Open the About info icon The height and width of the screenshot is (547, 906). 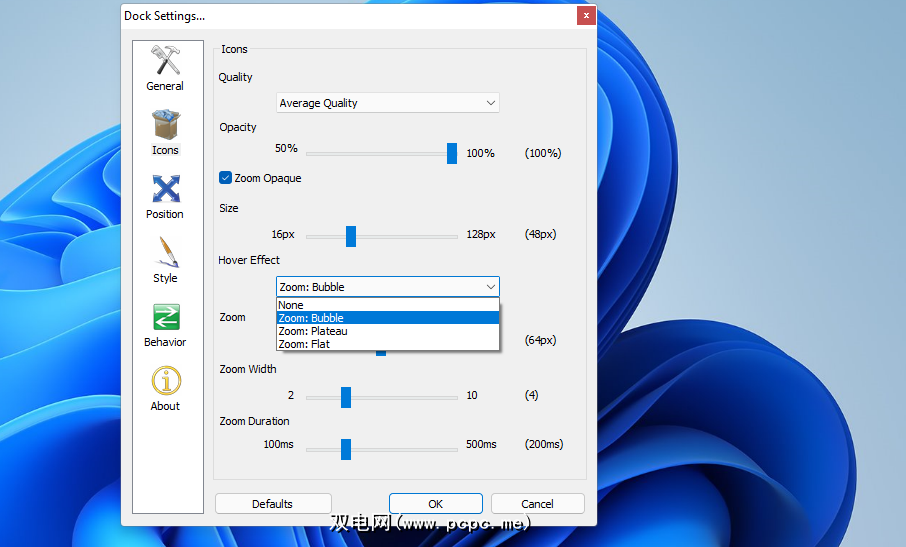click(165, 382)
